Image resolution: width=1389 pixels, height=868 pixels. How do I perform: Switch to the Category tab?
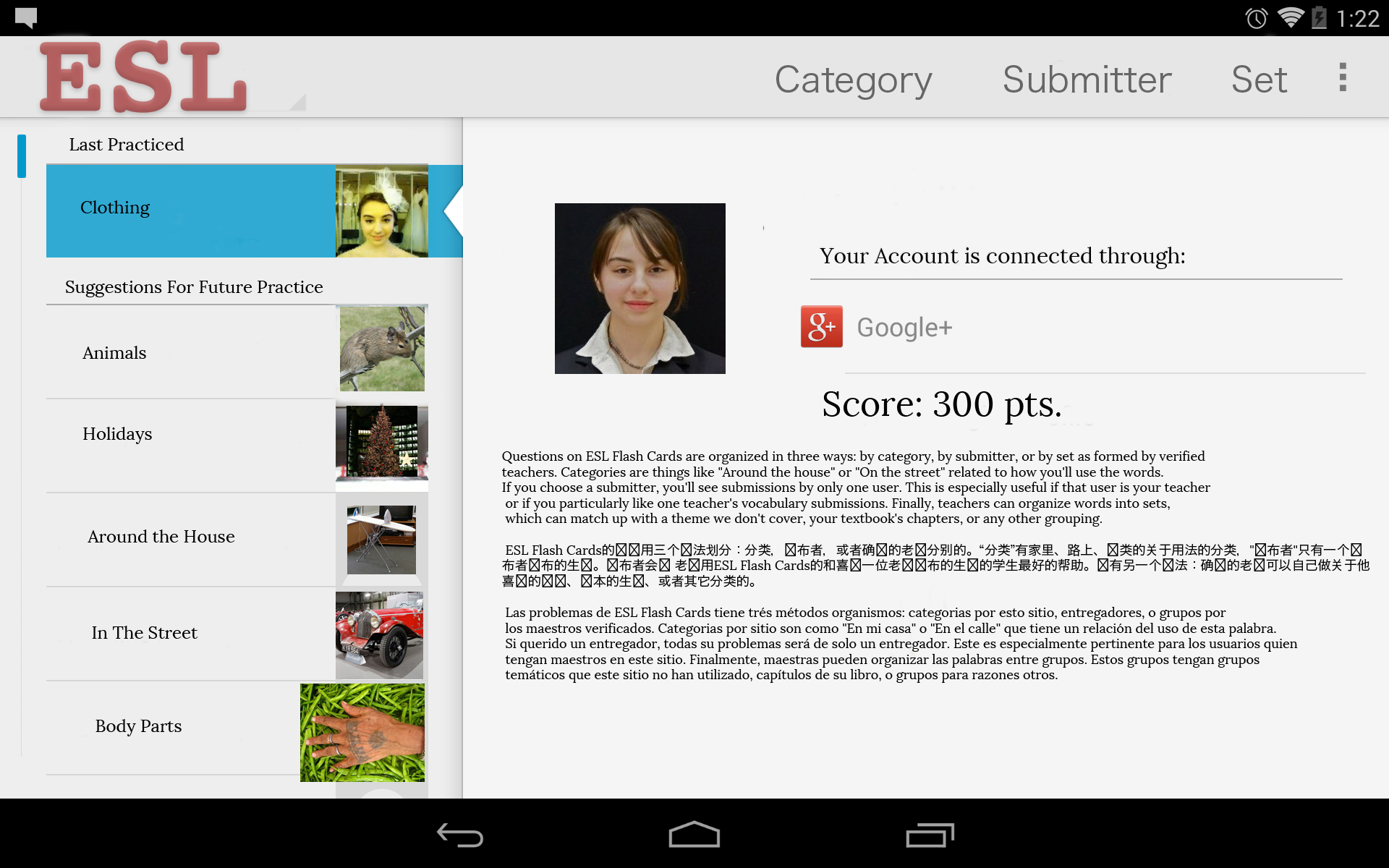click(x=853, y=79)
